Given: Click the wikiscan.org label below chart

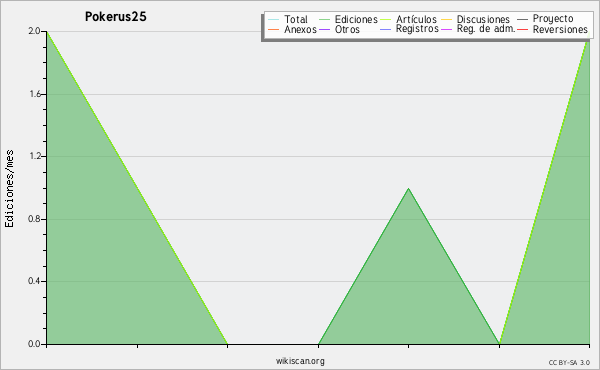Looking at the screenshot, I should click(x=300, y=361).
